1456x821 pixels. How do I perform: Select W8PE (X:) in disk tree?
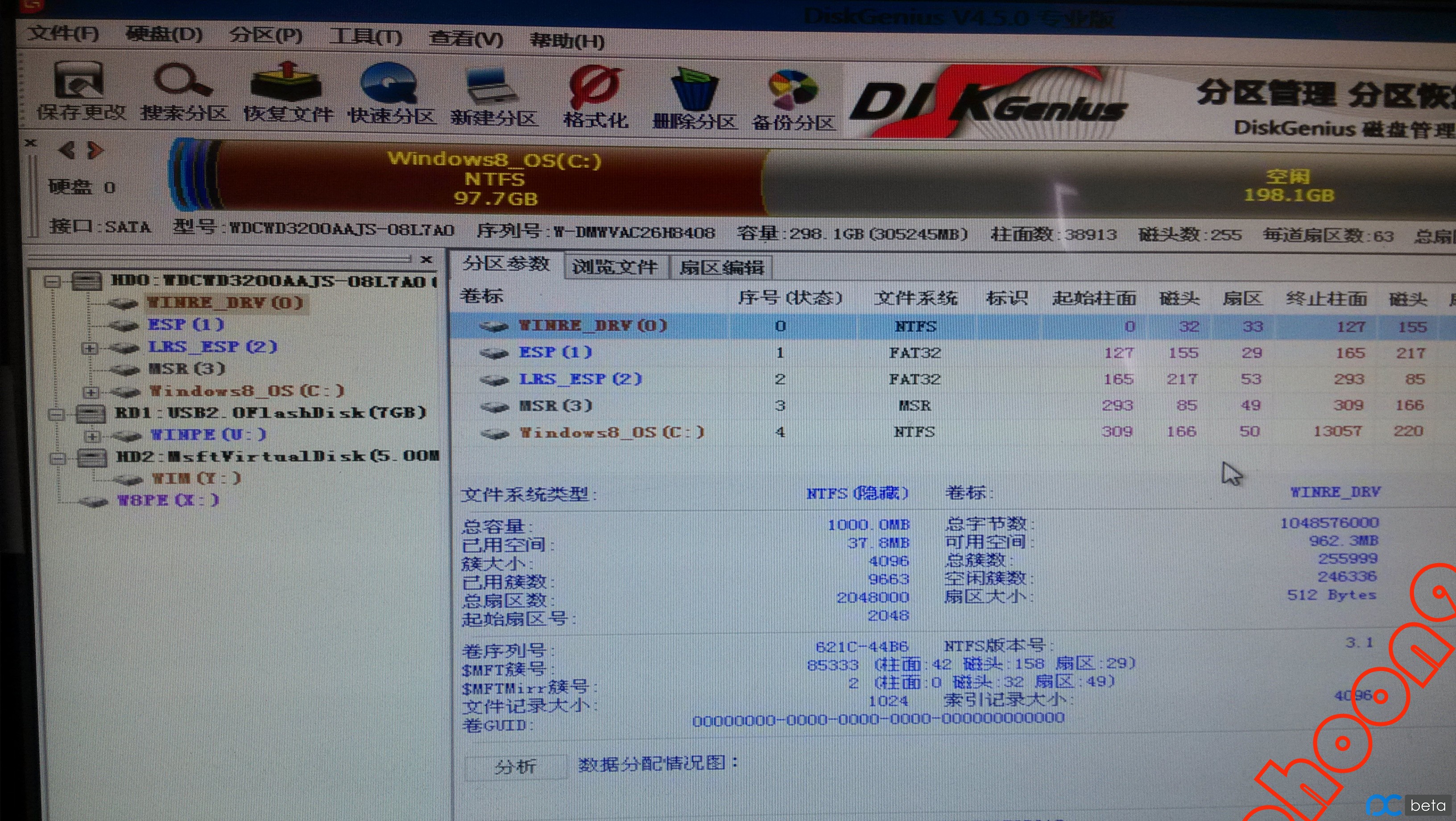(168, 501)
